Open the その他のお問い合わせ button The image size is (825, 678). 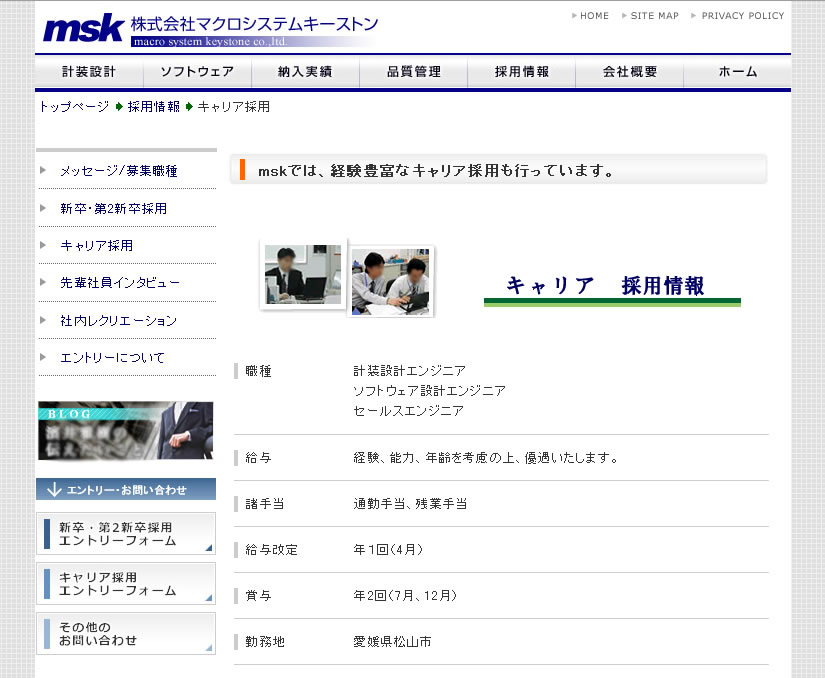(x=126, y=634)
